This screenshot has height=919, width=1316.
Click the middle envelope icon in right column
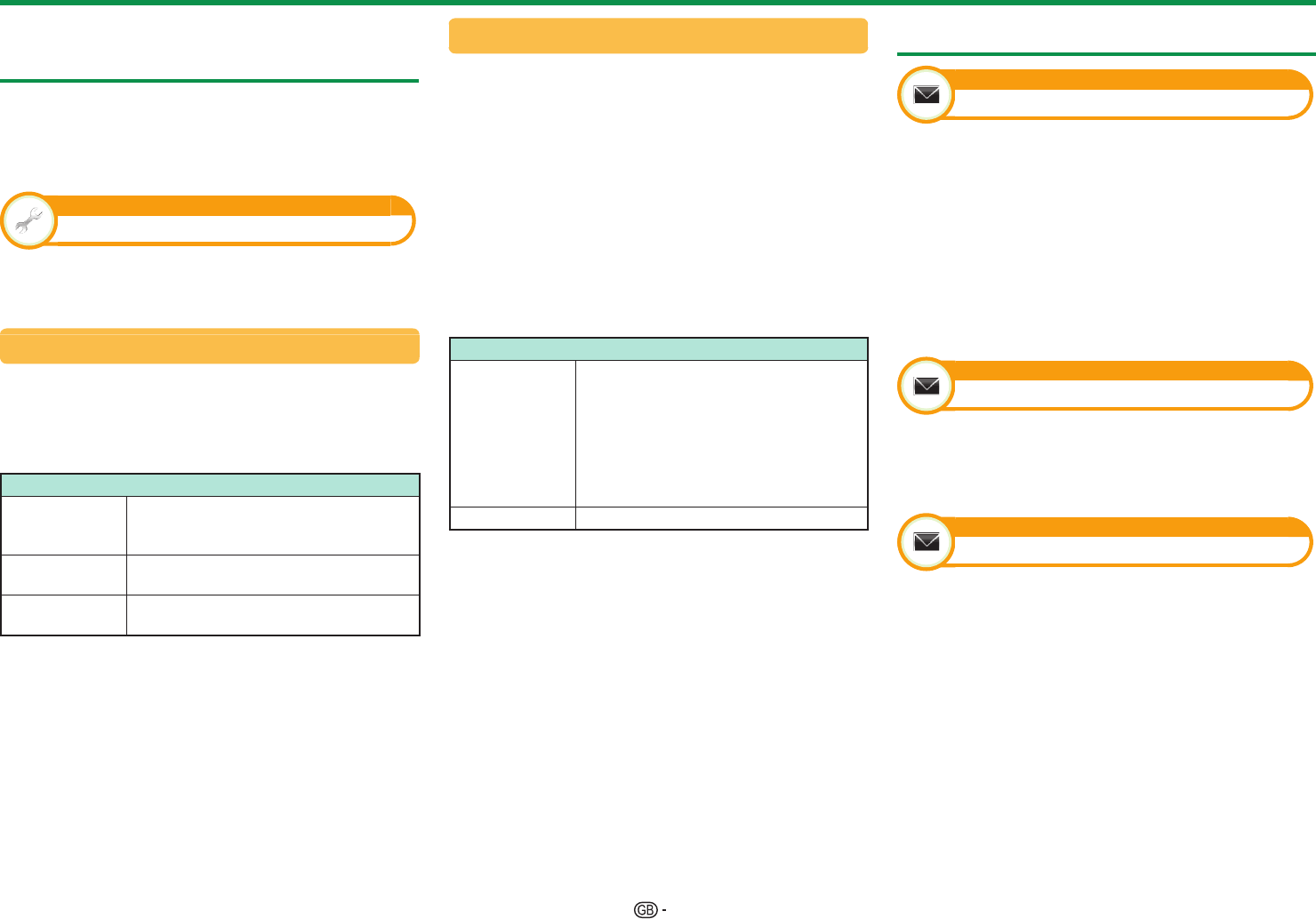click(927, 386)
